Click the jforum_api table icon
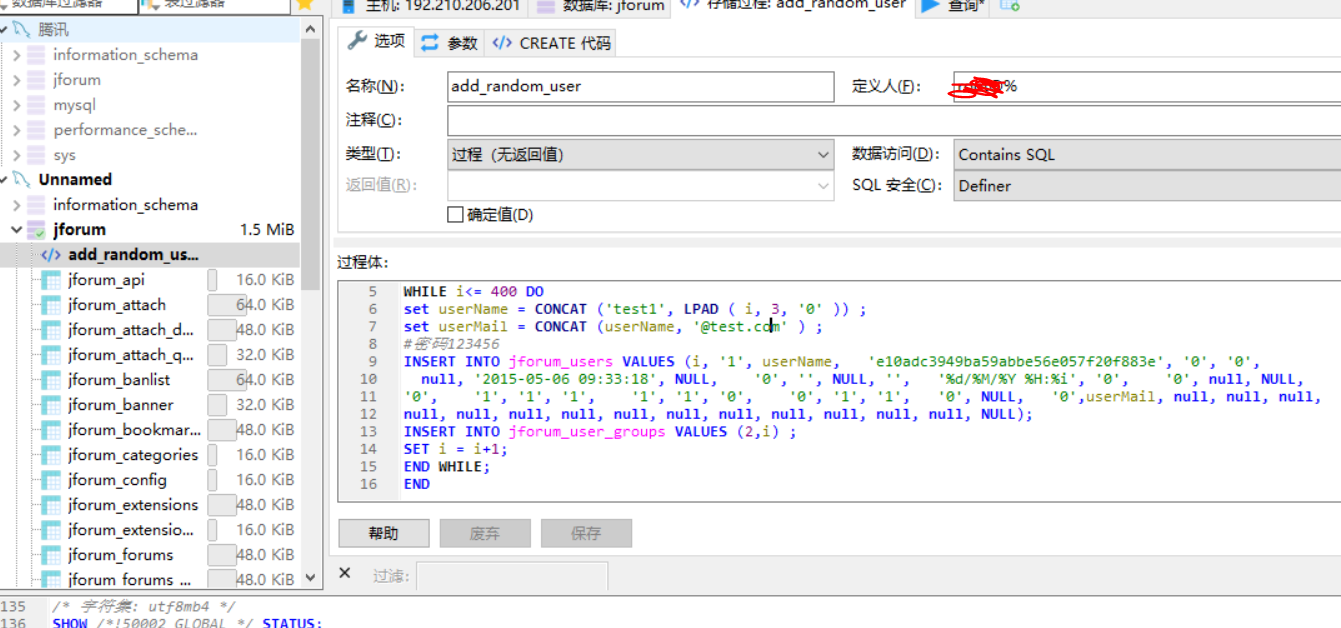Screen dimensions: 1341x628 point(51,280)
